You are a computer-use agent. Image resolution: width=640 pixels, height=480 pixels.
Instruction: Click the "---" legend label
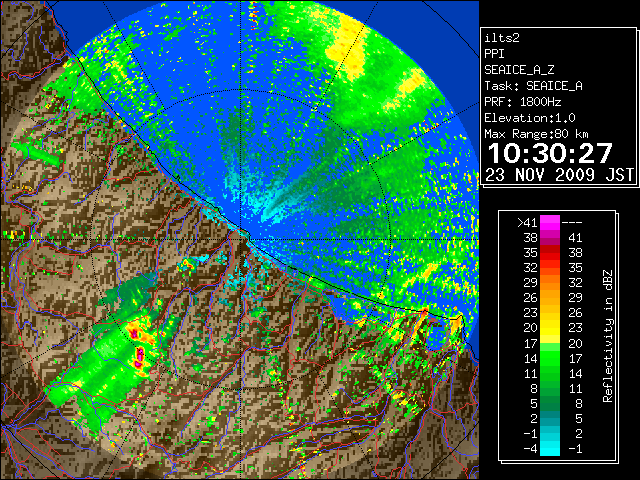click(x=572, y=222)
